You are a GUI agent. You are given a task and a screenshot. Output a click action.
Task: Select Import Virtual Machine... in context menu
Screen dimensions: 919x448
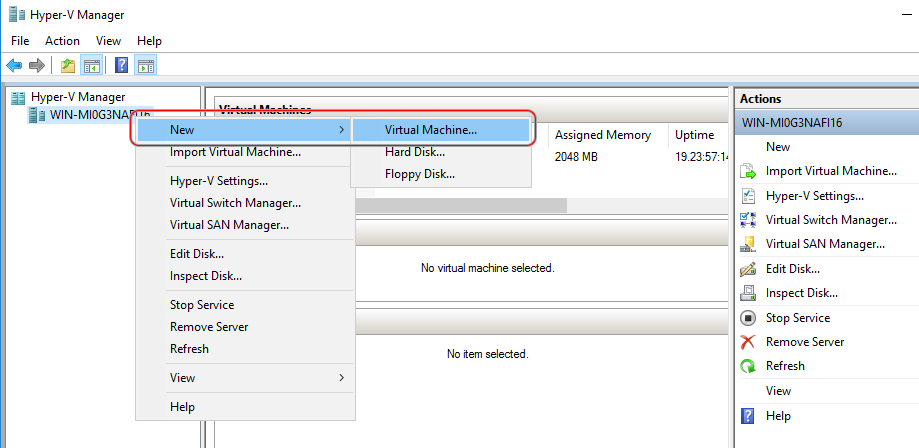pos(243,152)
